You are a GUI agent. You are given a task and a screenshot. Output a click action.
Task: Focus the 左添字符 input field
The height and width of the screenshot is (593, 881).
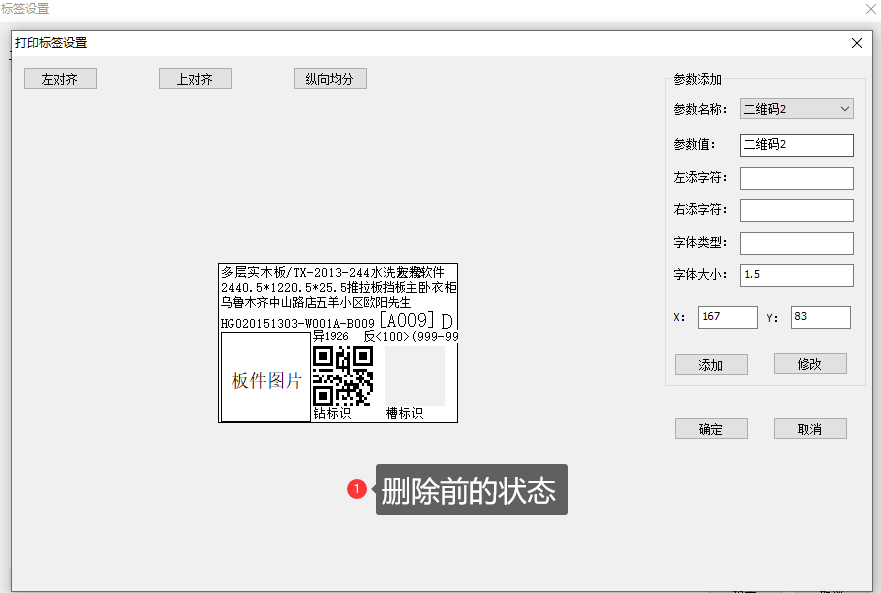tap(796, 178)
